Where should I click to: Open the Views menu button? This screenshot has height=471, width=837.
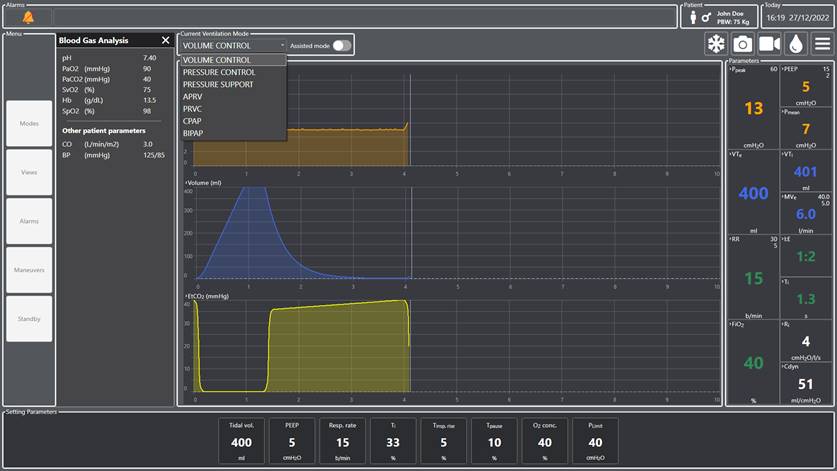[x=29, y=172]
